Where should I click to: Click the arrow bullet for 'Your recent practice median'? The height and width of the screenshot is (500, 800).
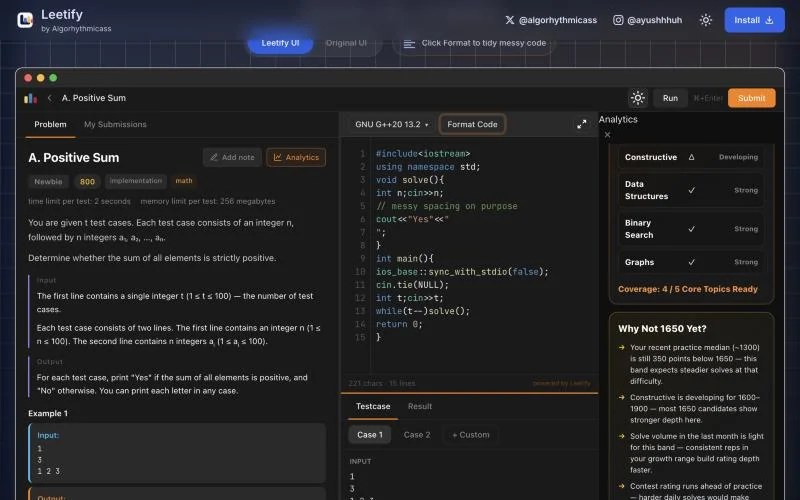(x=621, y=347)
